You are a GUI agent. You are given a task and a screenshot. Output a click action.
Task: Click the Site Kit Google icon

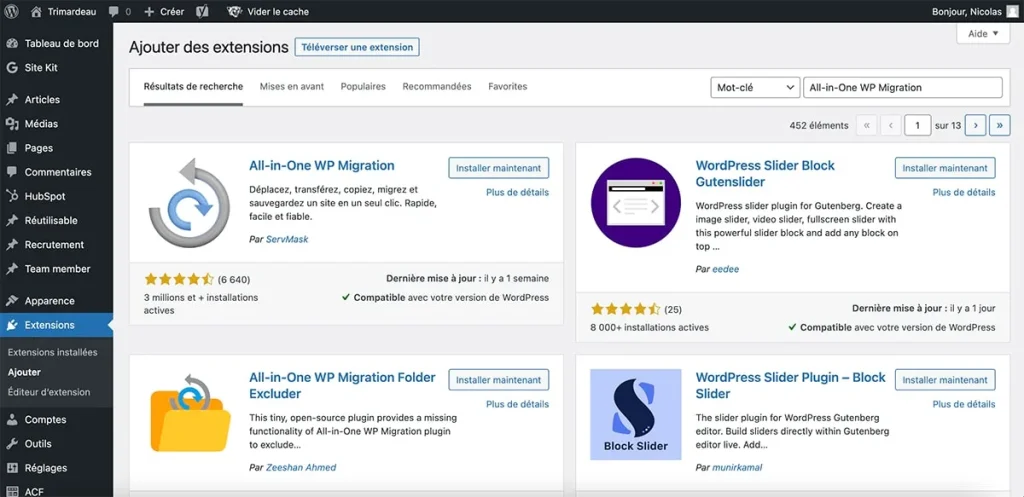pos(12,68)
